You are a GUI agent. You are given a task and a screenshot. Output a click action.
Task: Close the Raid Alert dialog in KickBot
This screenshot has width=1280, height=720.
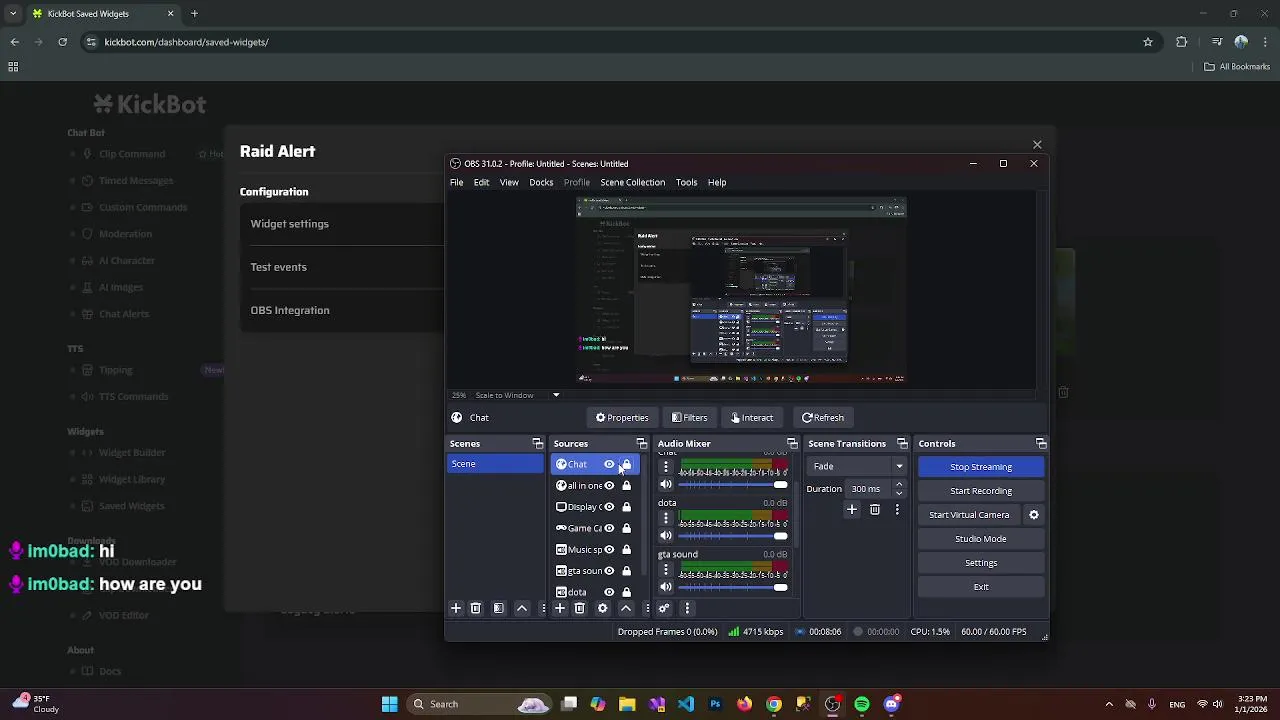coord(1037,145)
